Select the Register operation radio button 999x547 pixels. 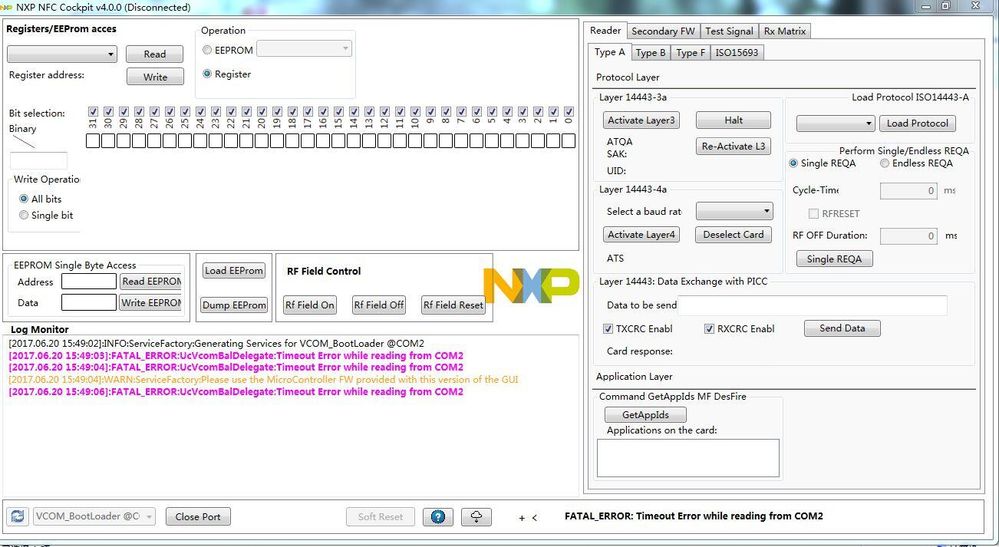click(x=207, y=74)
